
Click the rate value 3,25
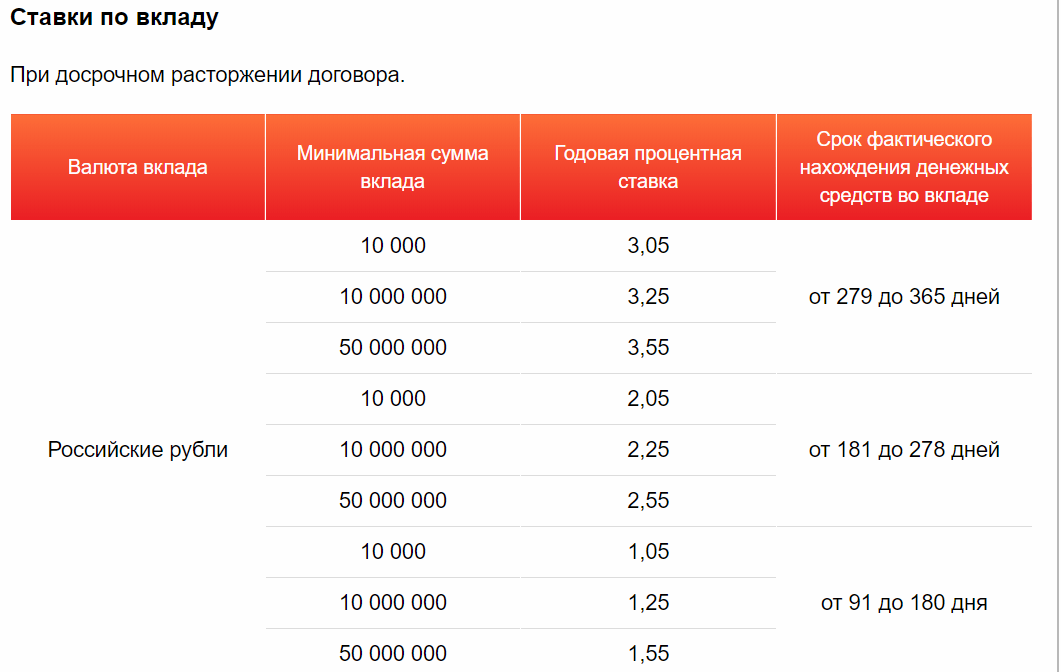point(648,296)
